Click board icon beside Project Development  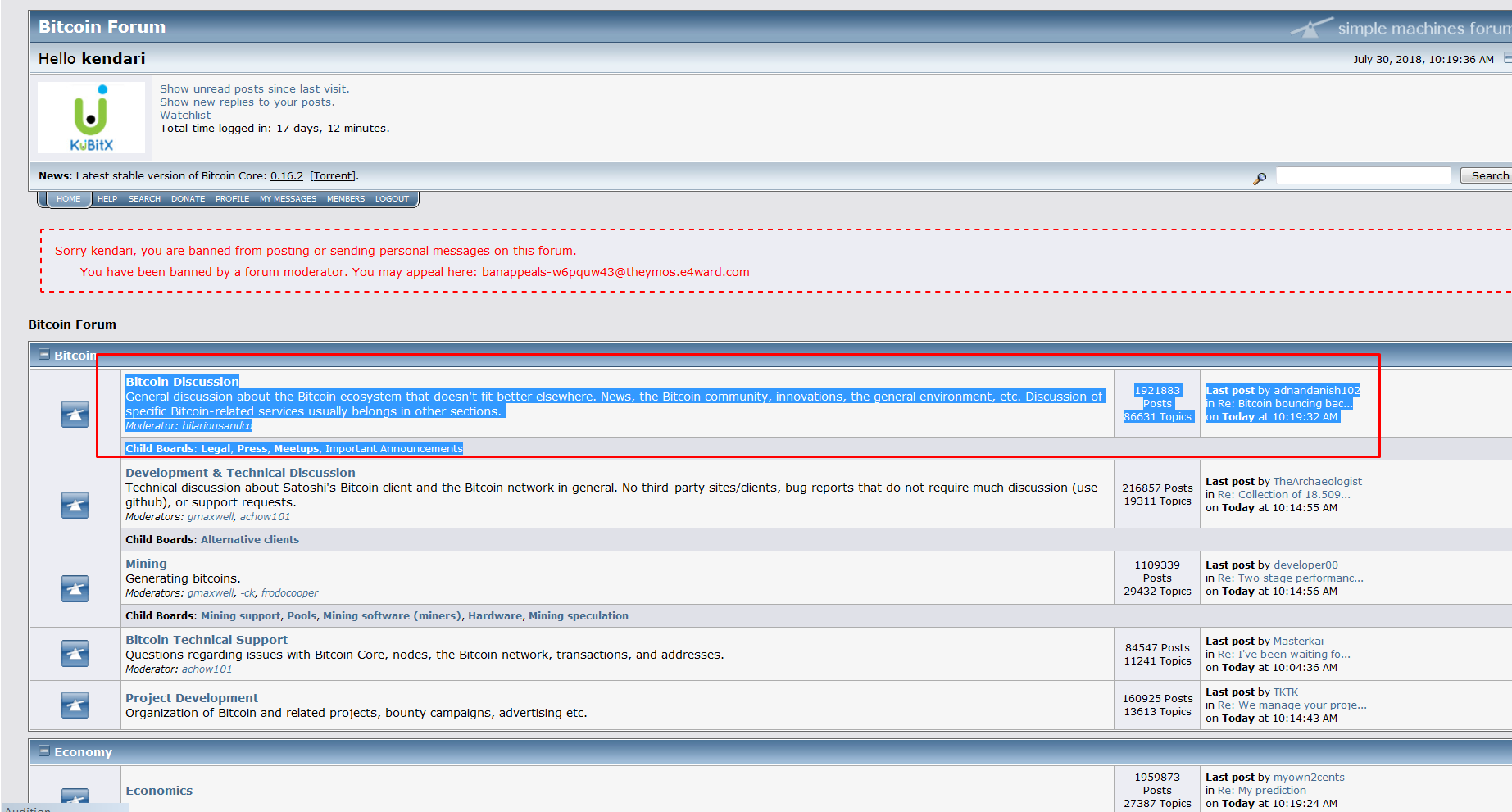[x=75, y=705]
